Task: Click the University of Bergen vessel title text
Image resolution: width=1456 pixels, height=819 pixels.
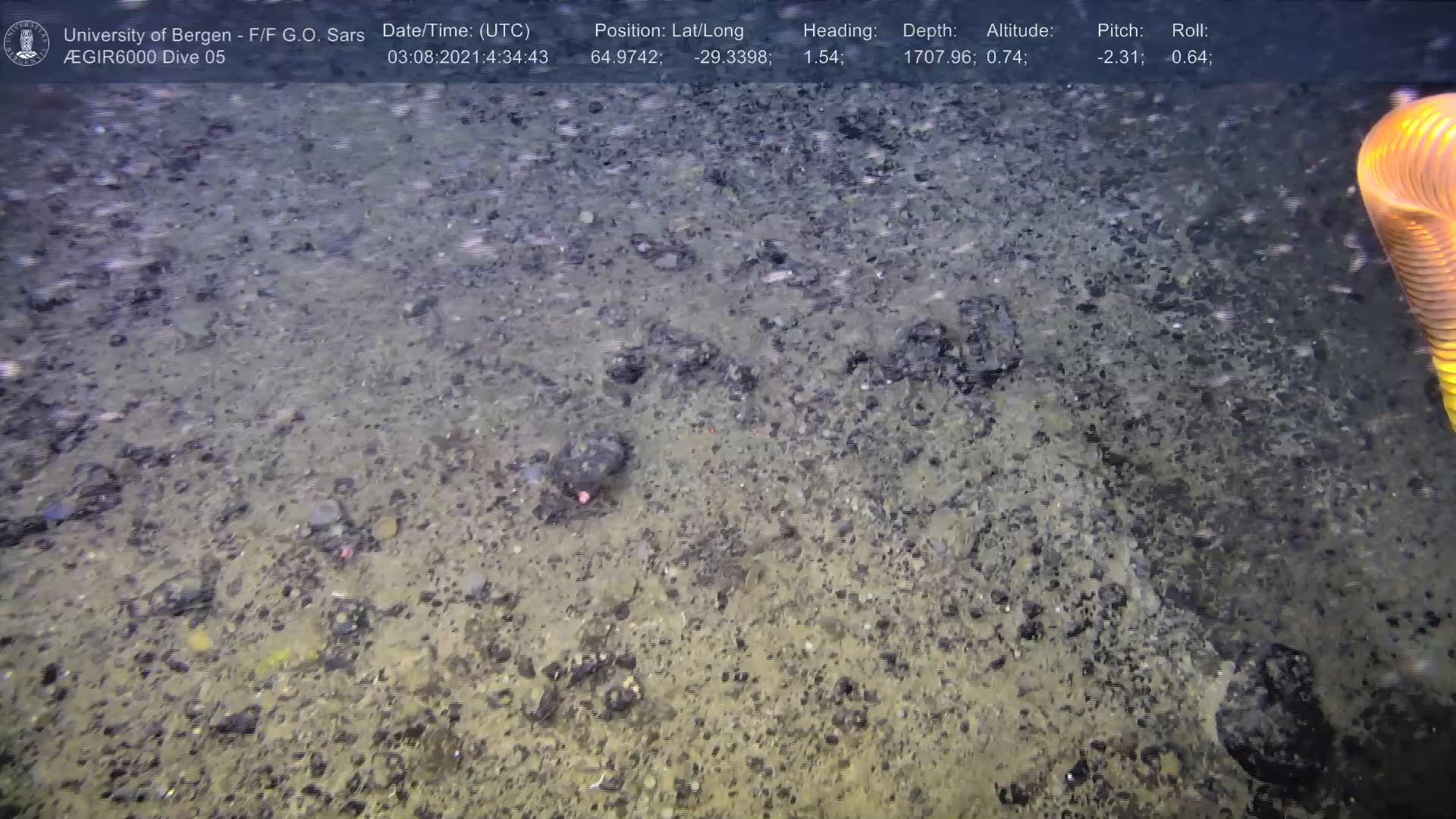Action: pos(214,35)
